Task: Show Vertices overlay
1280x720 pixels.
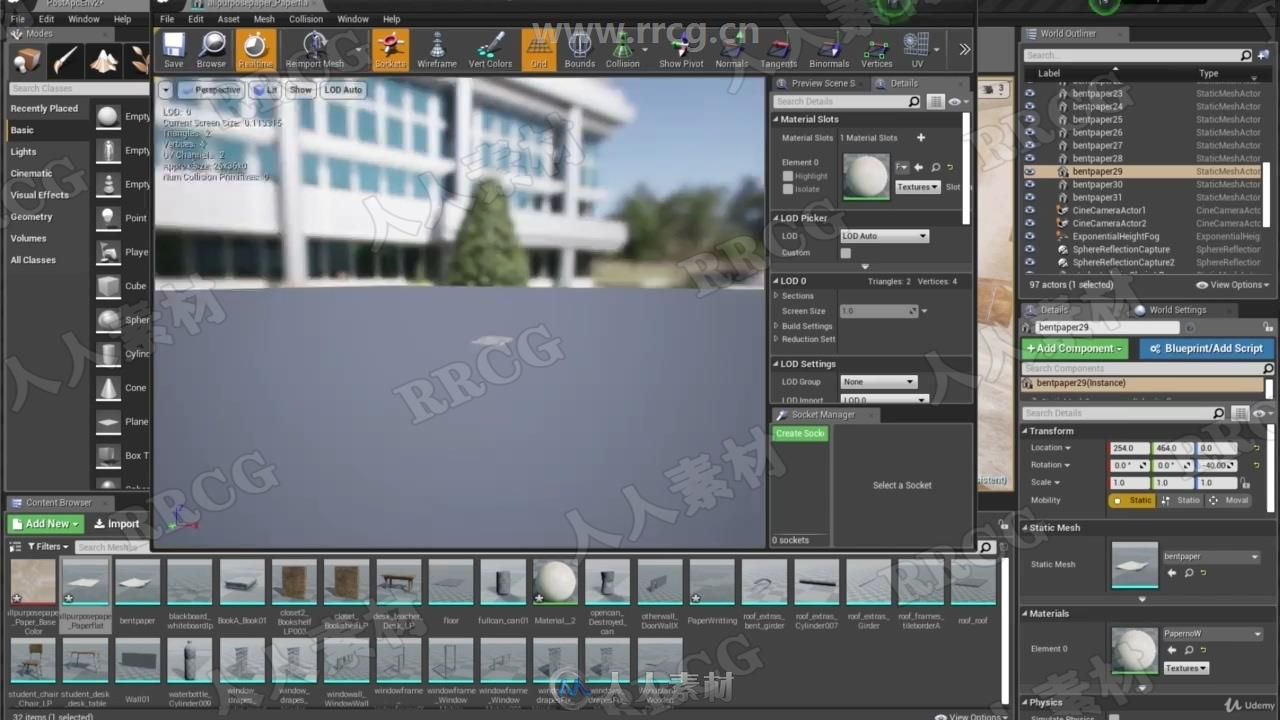Action: (877, 50)
